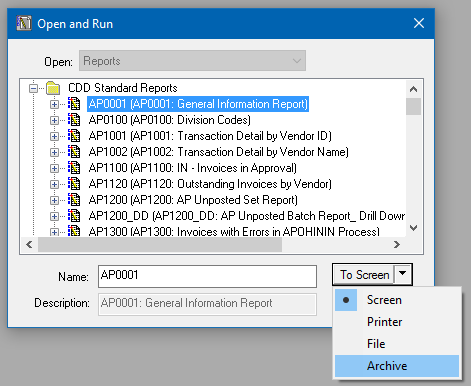
Task: Select the CDD Standard Reports folder label
Action: coord(123,88)
